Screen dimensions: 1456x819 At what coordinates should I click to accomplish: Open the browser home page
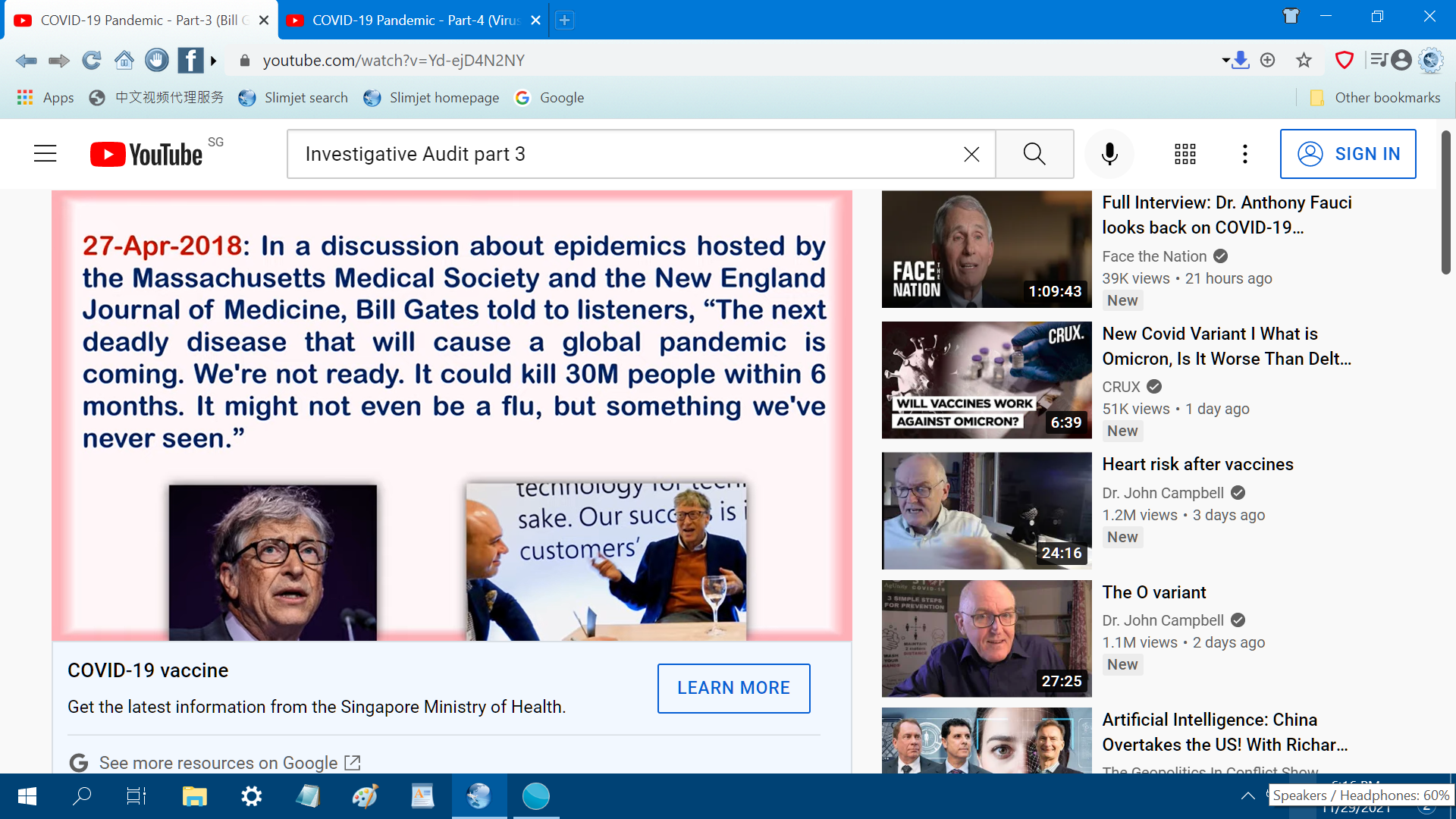[124, 60]
